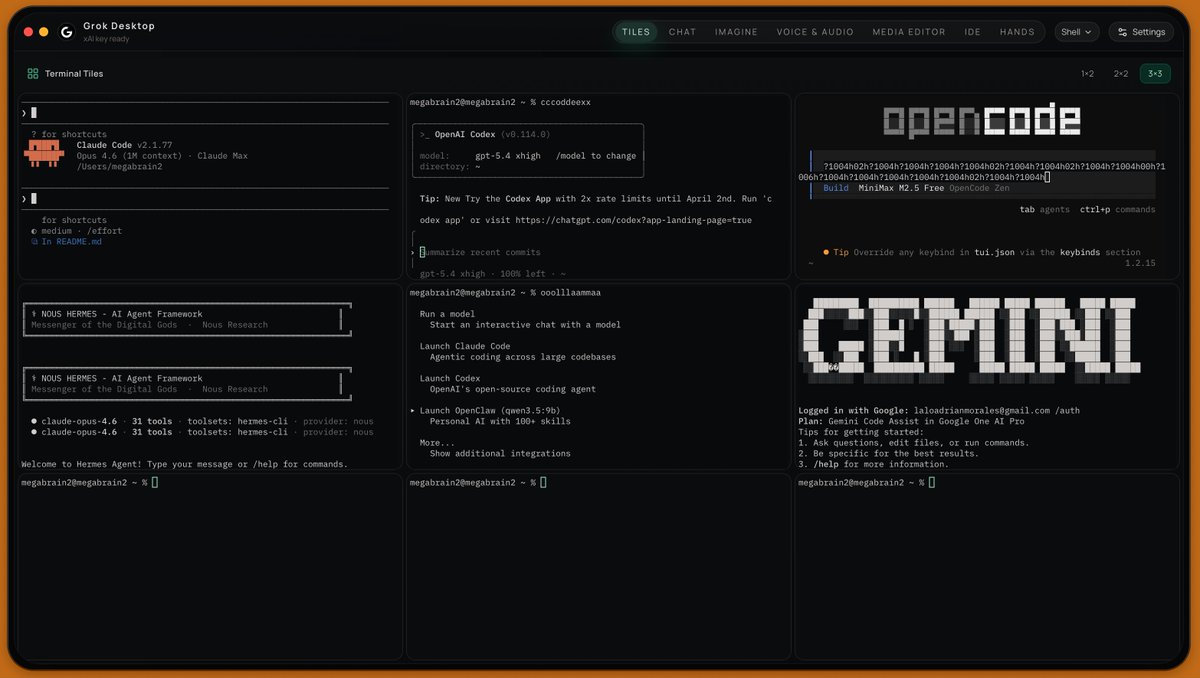Click opencode version number 1.2.15
Screen dimensions: 1200x678
point(1140,263)
